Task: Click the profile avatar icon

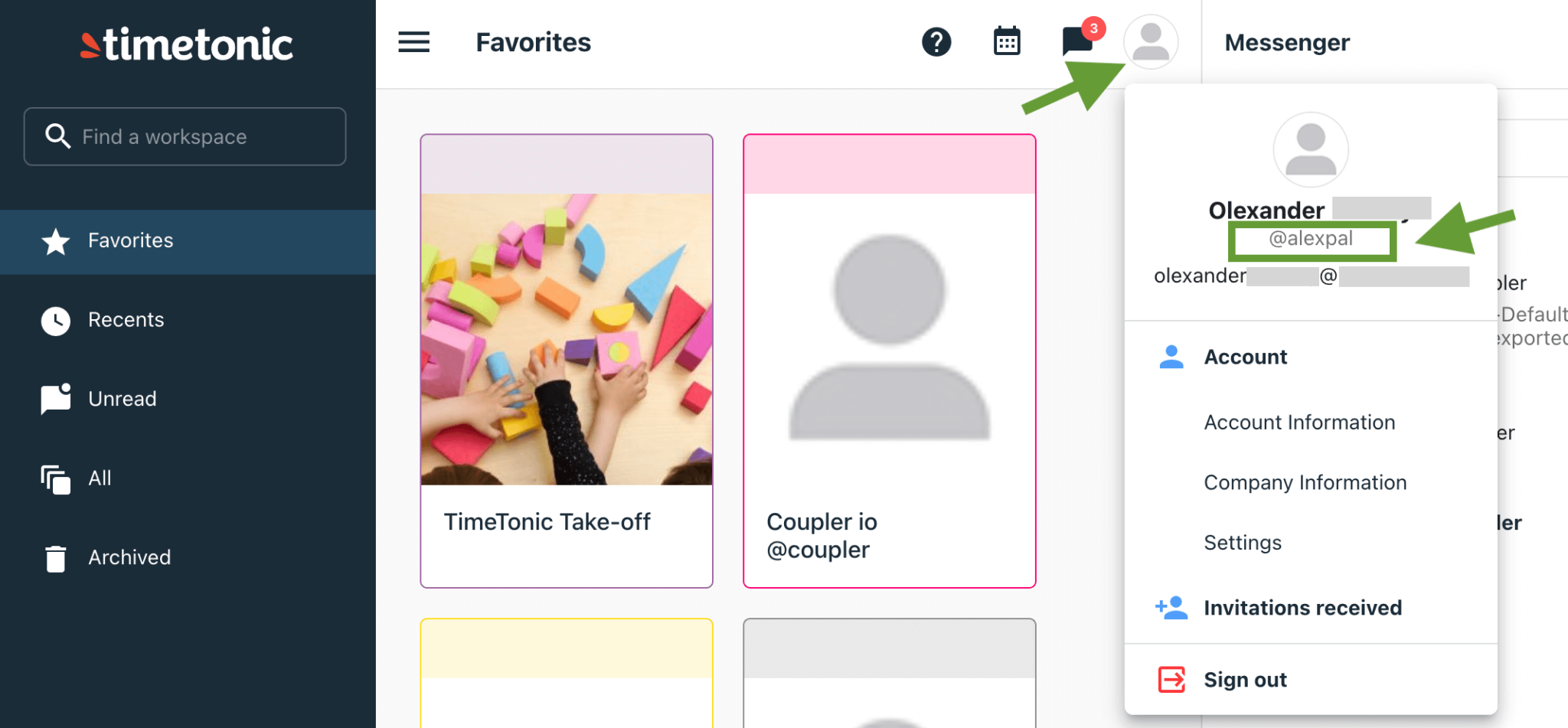Action: tap(1151, 41)
